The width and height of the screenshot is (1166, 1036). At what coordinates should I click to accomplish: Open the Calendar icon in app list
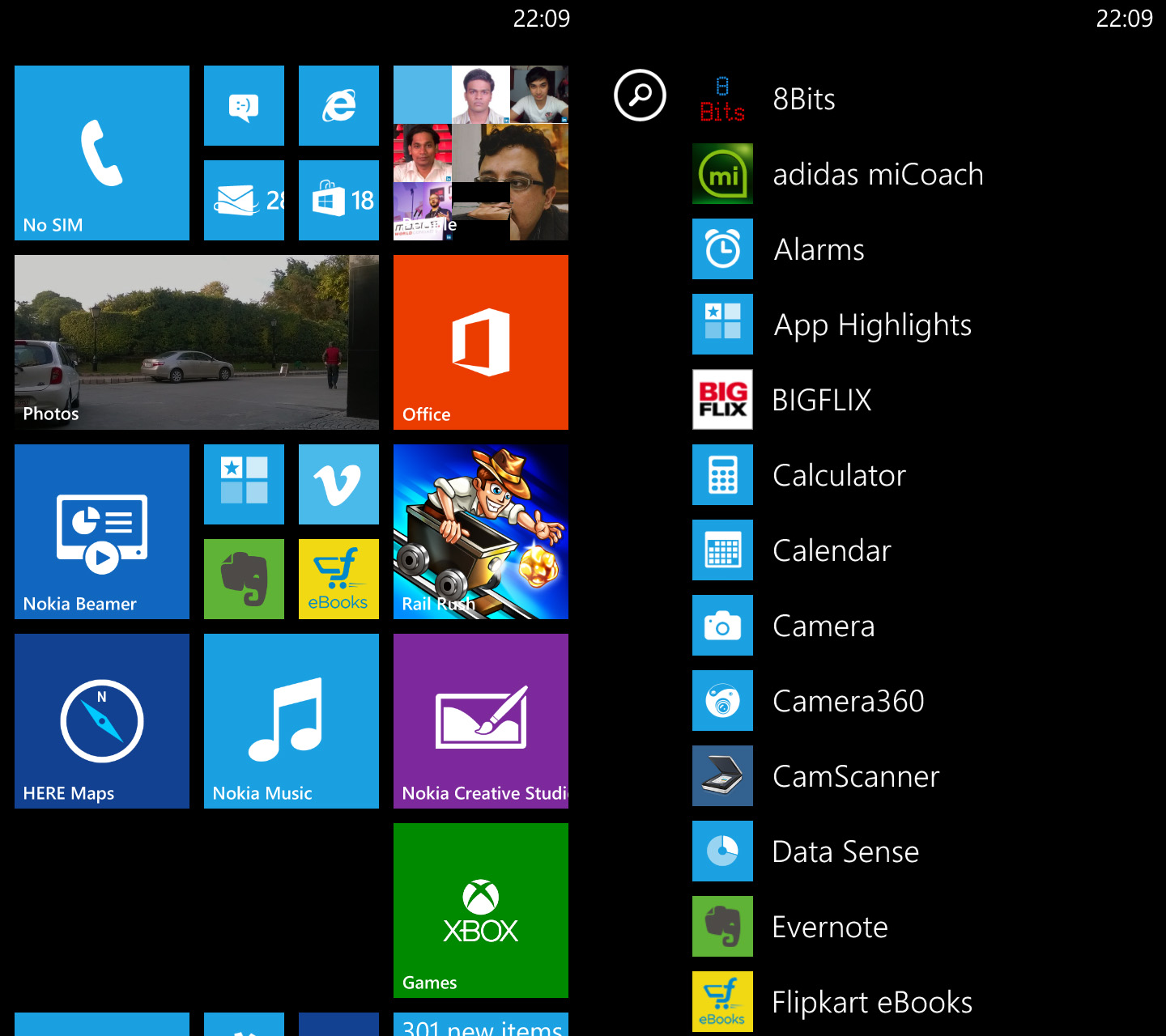click(x=722, y=550)
